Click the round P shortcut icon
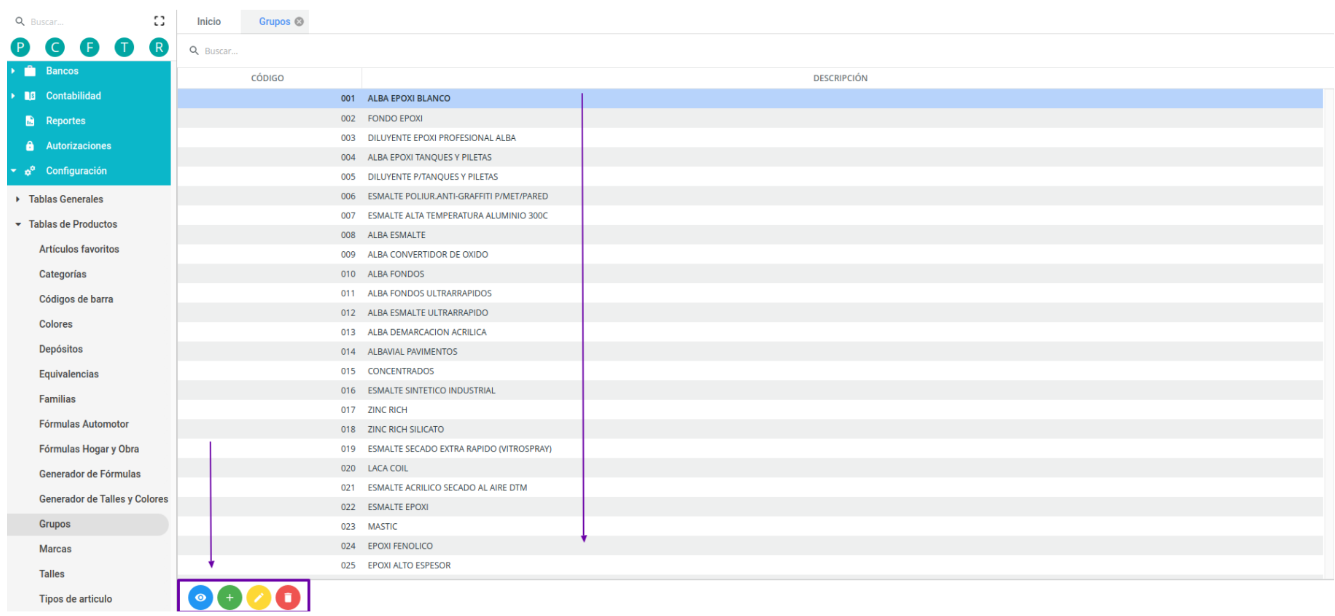This screenshot has width=1335, height=616. click(20, 47)
